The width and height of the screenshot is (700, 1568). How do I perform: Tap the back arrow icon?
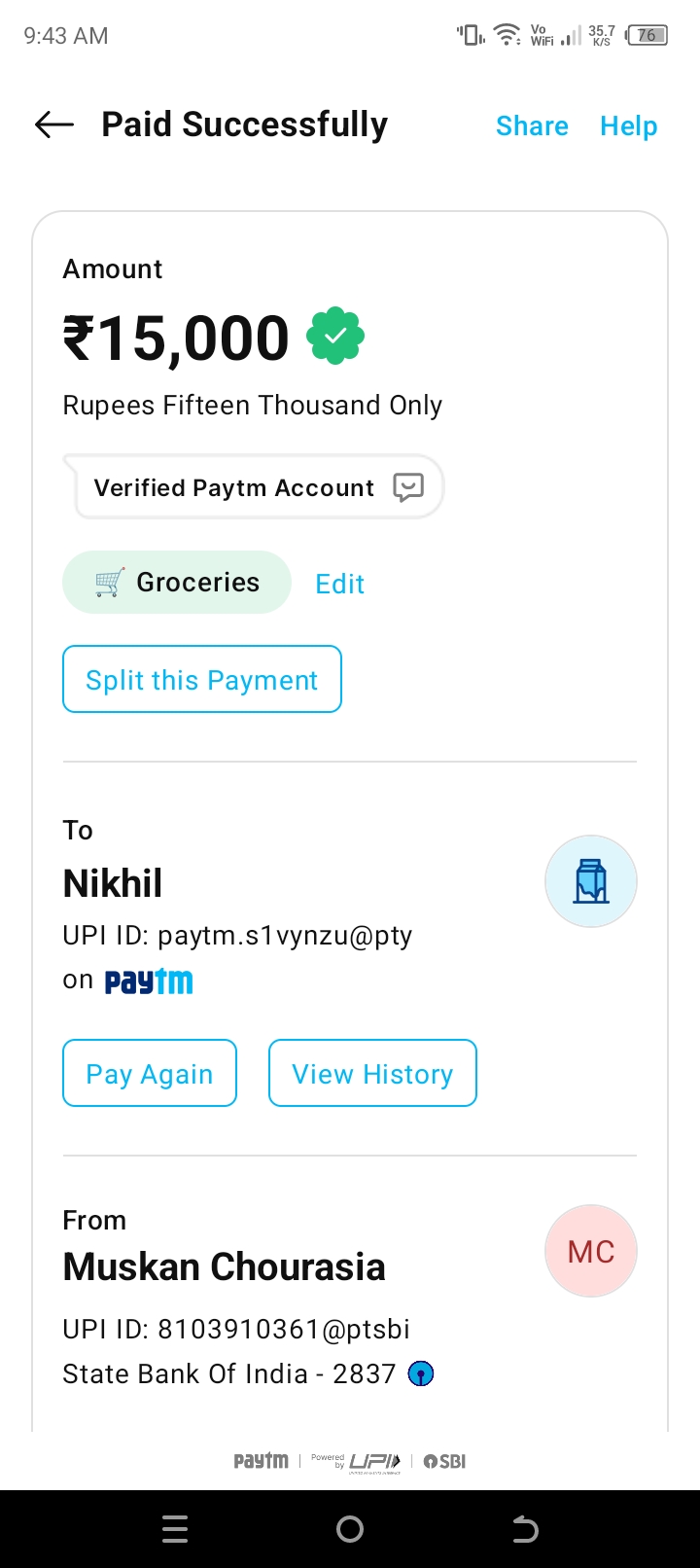coord(54,125)
